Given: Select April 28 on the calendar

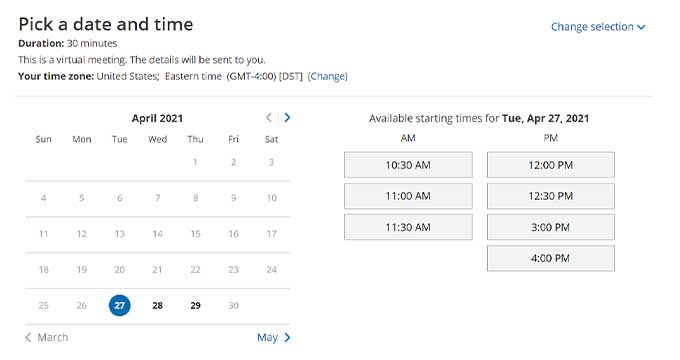Looking at the screenshot, I should point(157,305).
